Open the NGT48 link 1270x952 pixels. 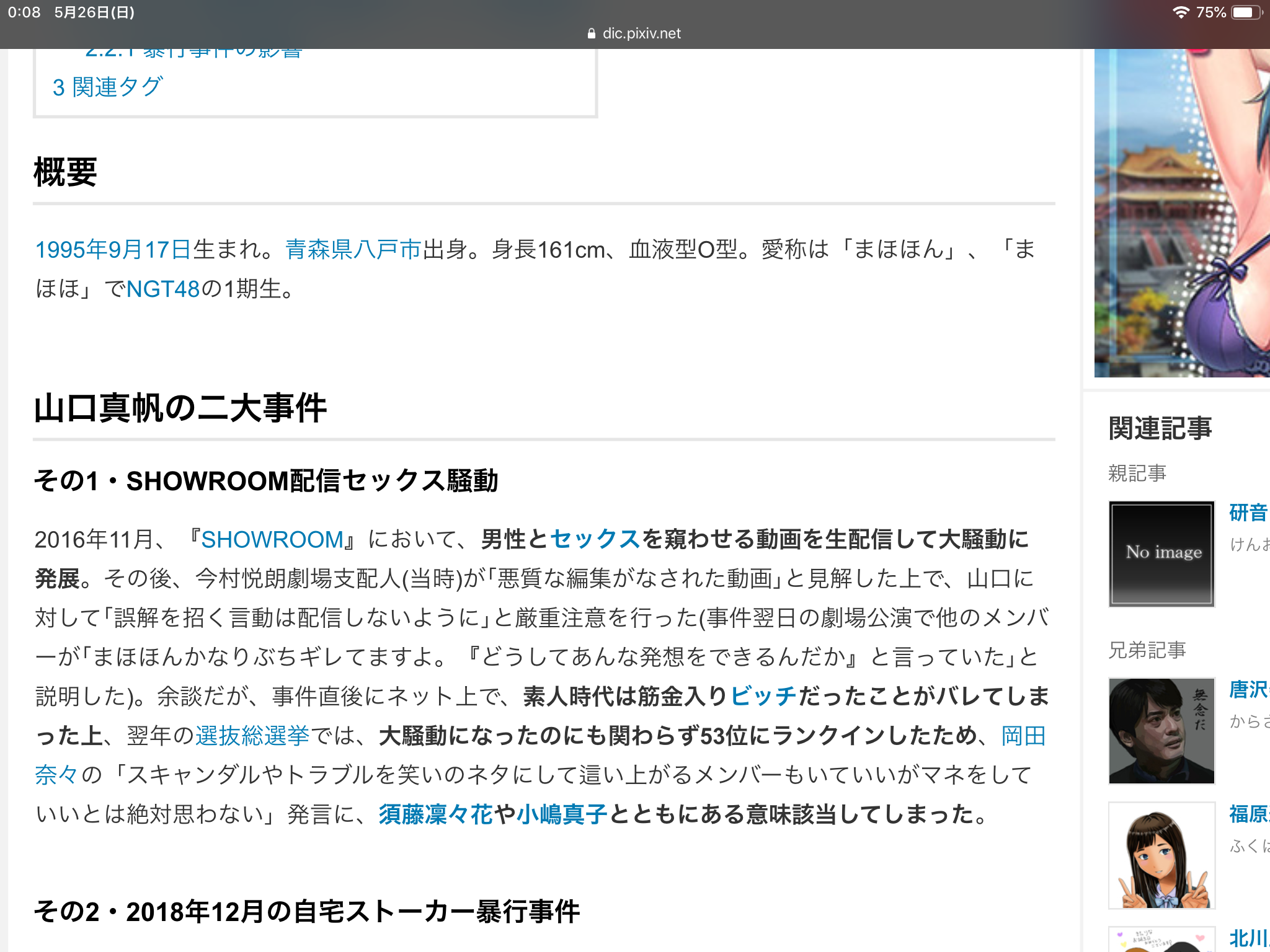tap(164, 289)
